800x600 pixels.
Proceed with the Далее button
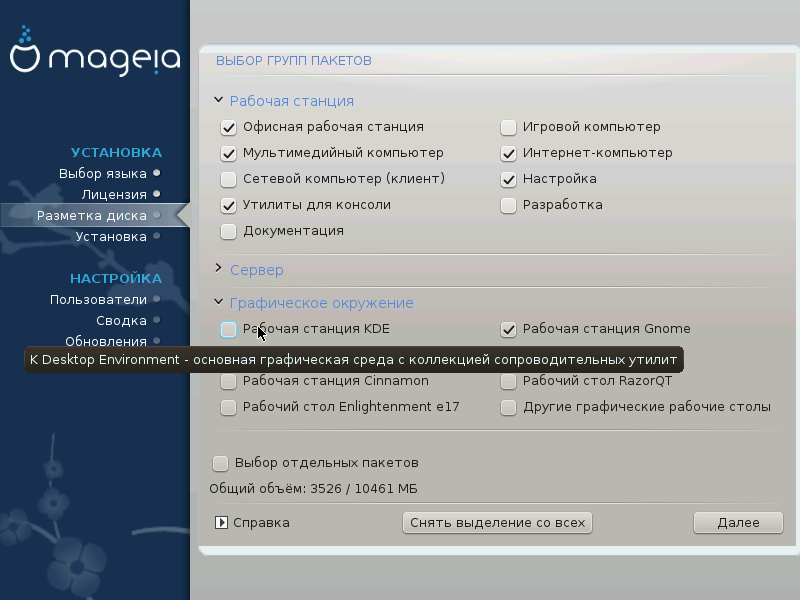pos(738,523)
